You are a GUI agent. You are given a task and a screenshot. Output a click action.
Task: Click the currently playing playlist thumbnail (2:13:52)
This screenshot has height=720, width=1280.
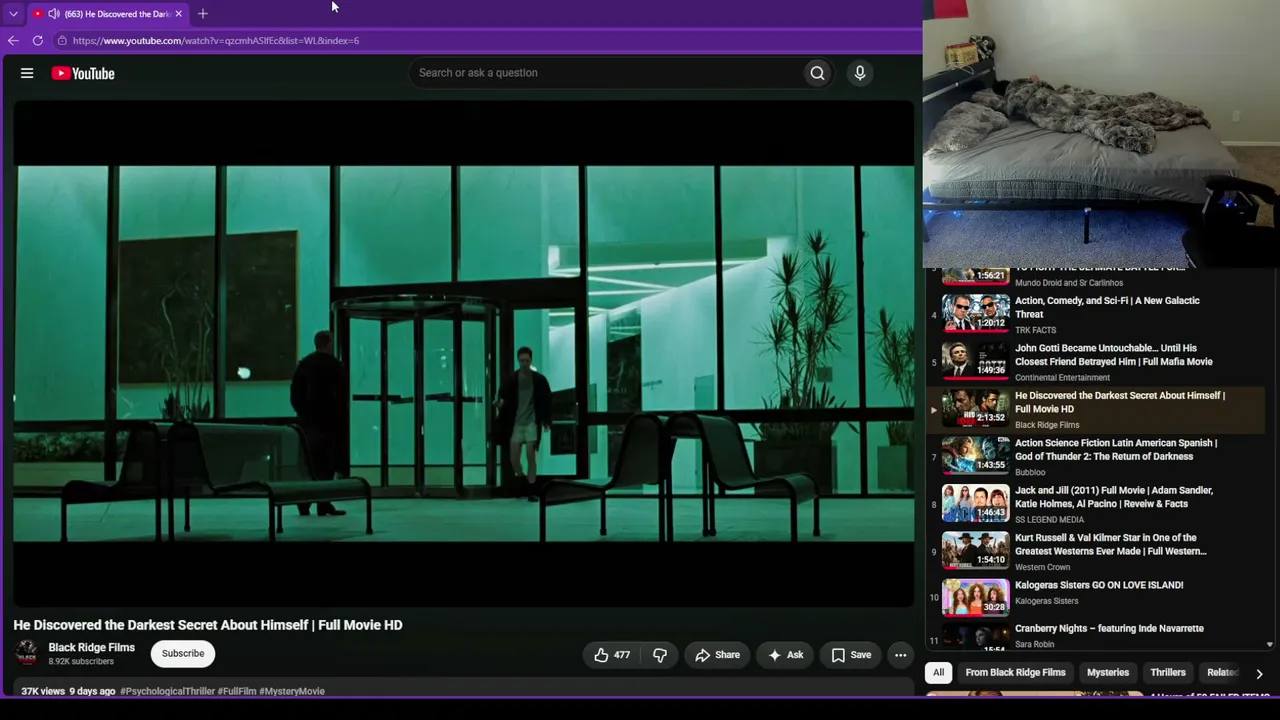(x=975, y=408)
